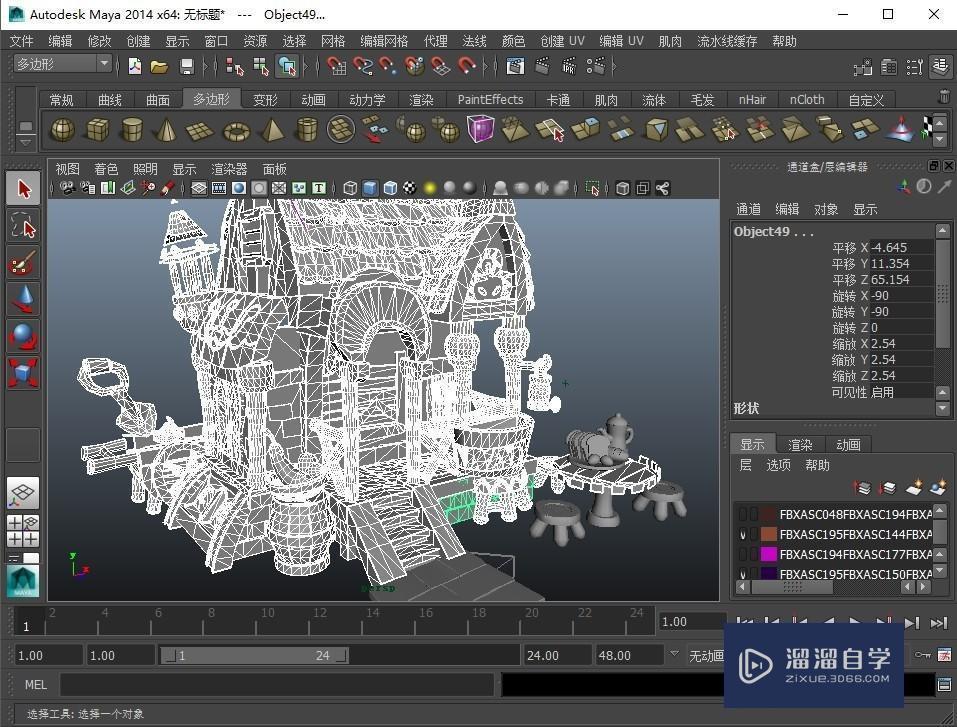Screen dimensions: 957x727
Task: Click the Open Scene folder icon
Action: (x=159, y=66)
